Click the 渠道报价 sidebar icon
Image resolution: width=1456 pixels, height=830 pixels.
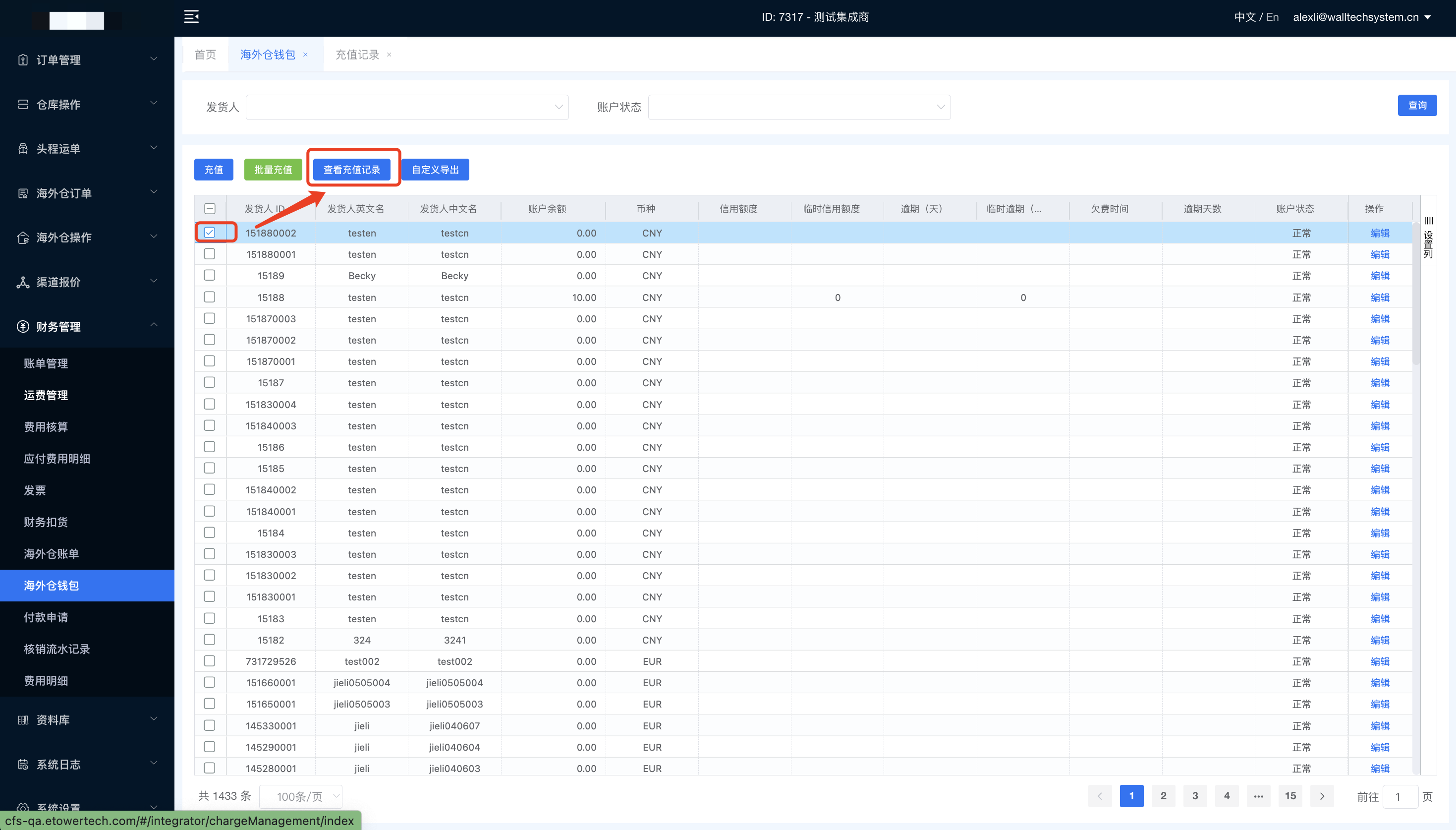(23, 282)
